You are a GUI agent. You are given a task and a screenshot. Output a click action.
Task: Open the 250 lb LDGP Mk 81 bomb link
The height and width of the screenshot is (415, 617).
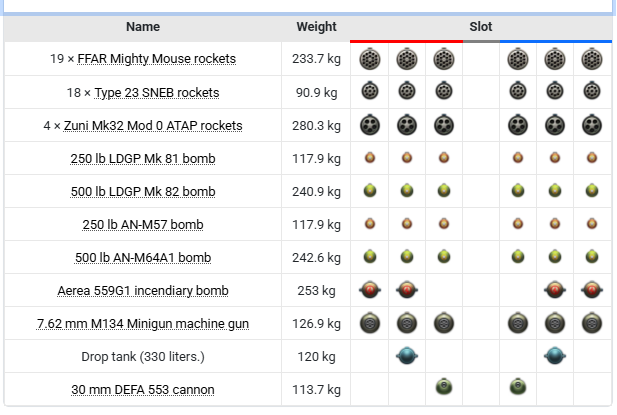coord(143,159)
